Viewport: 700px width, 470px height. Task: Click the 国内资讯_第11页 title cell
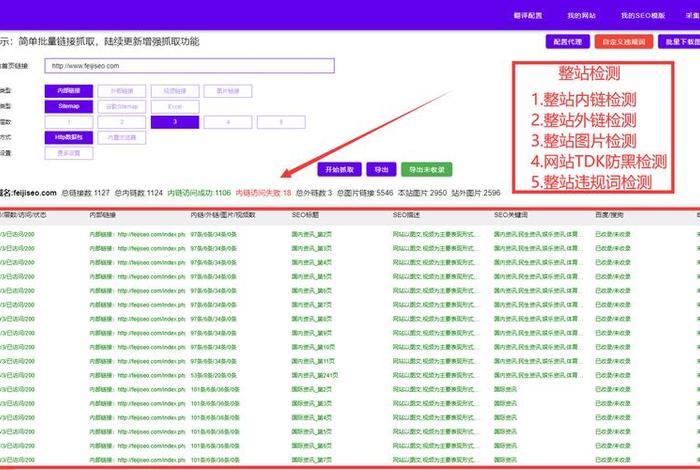(x=313, y=361)
